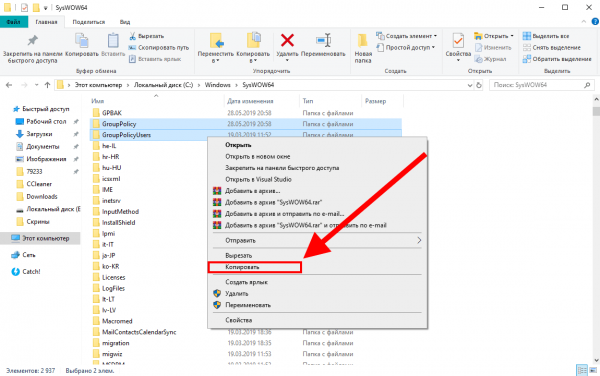Click Изменить in ribbon
This screenshot has width=600, height=376.
pos(493,47)
